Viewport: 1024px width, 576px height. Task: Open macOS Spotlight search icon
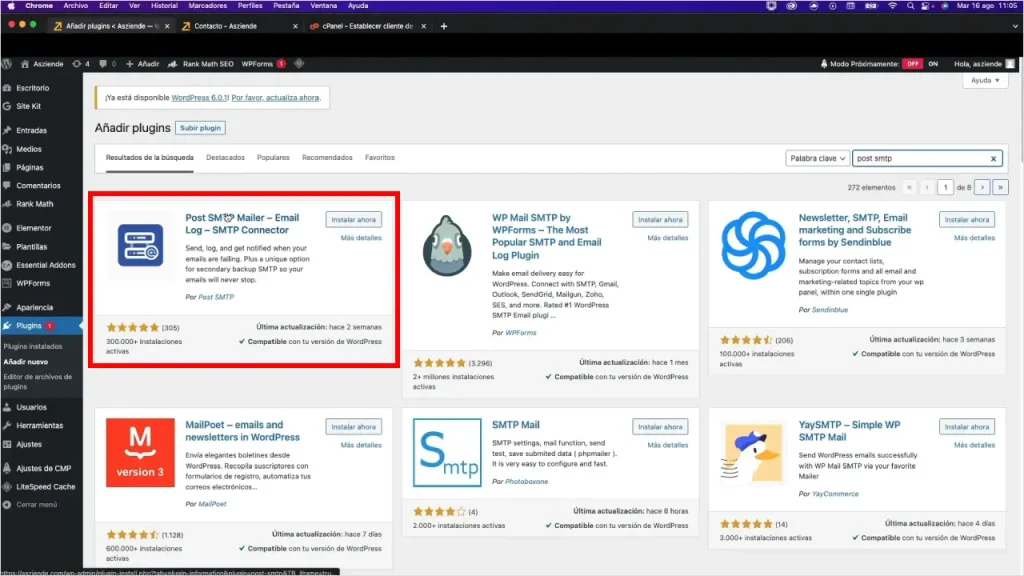(910, 5)
